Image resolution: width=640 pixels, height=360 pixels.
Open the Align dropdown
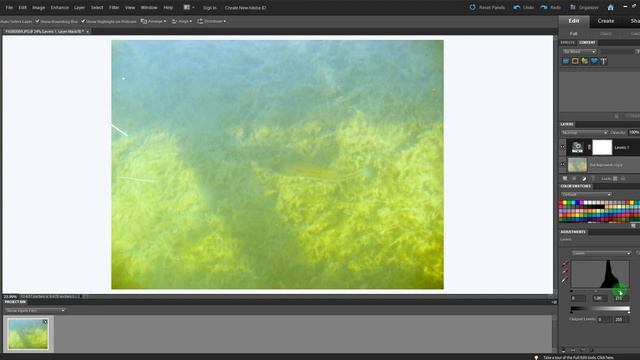point(182,21)
